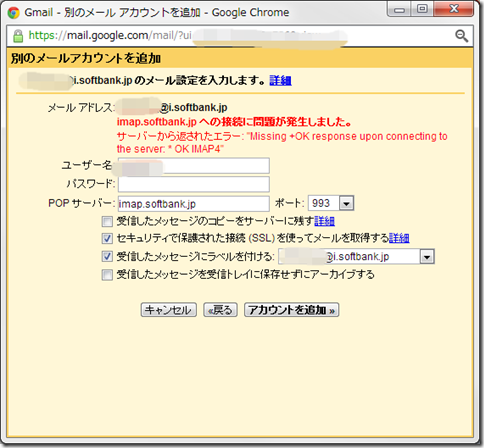
Task: Click the 'the server: * OK IMAP4' error line
Action: [x=170, y=149]
